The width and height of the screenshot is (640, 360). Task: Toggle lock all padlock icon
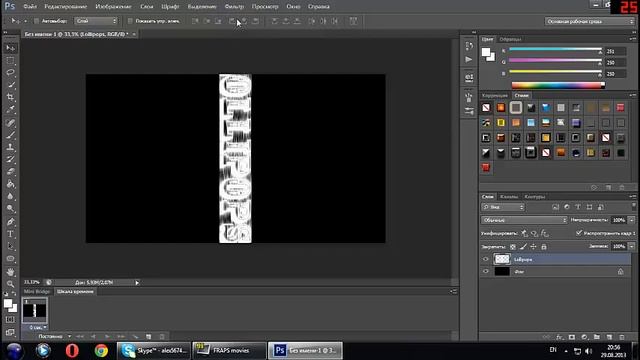point(544,247)
